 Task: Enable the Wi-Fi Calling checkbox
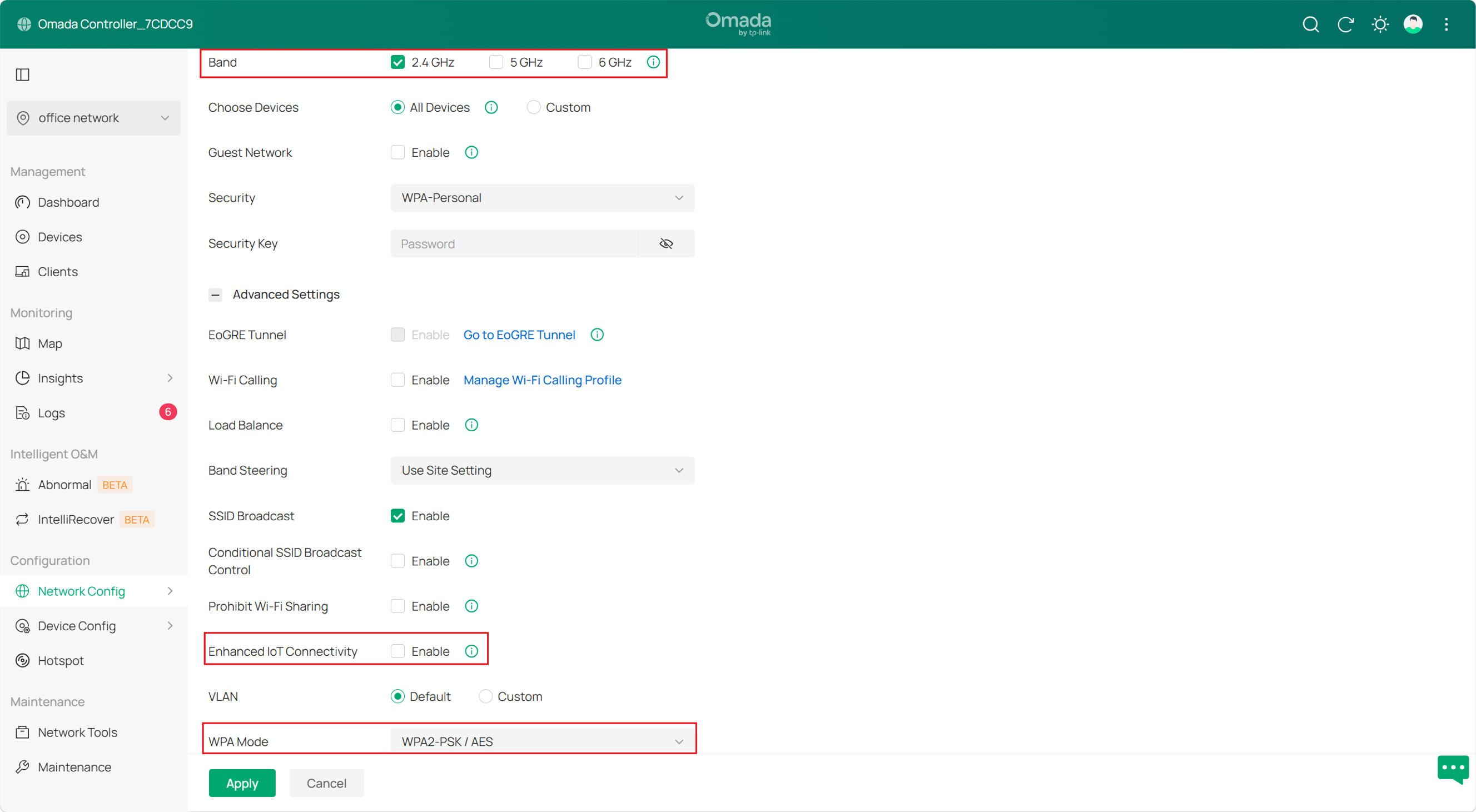click(x=397, y=380)
